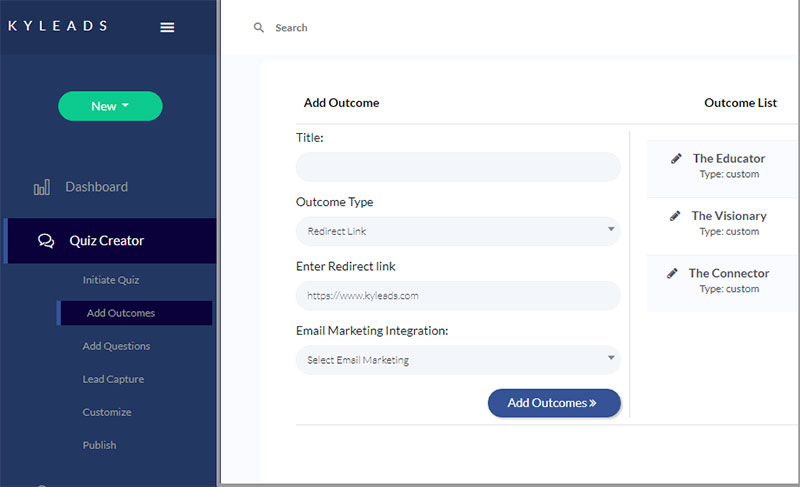Select The Connector outcome title
Viewport: 800px width, 487px height.
tap(729, 273)
